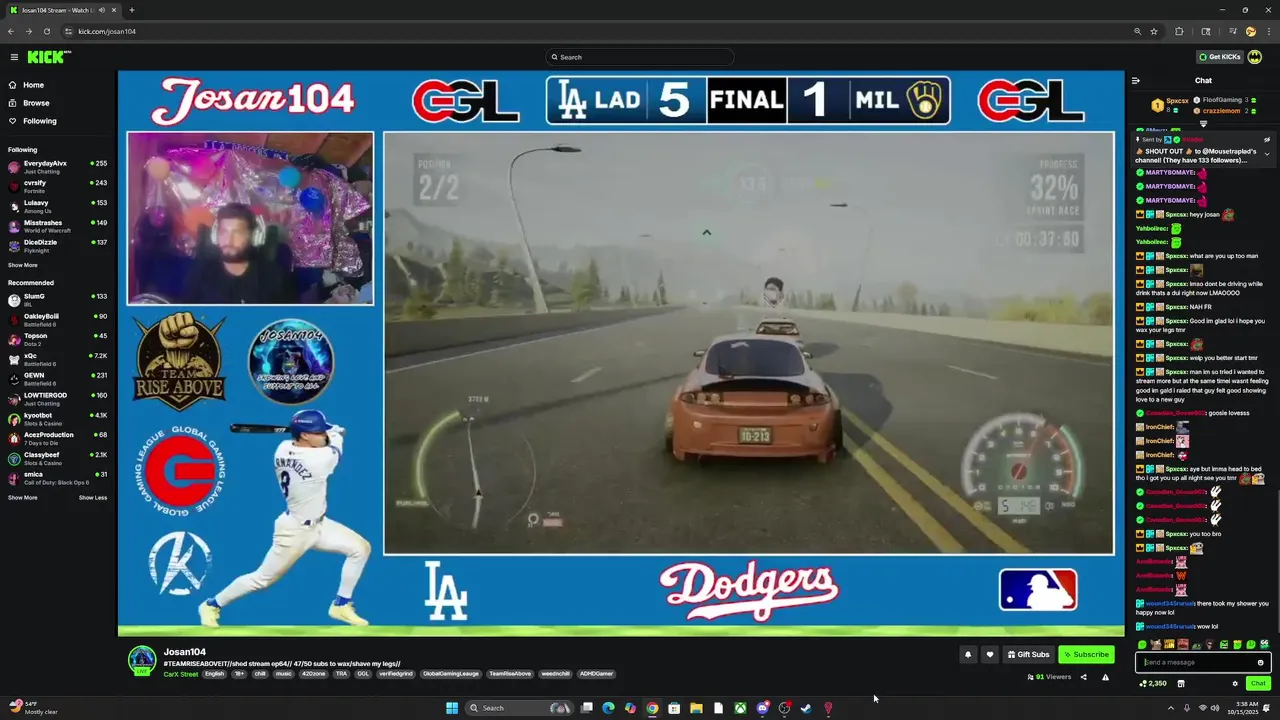Expand the pinned SHOUT OUT message
The height and width of the screenshot is (720, 1280).
coord(1267,154)
